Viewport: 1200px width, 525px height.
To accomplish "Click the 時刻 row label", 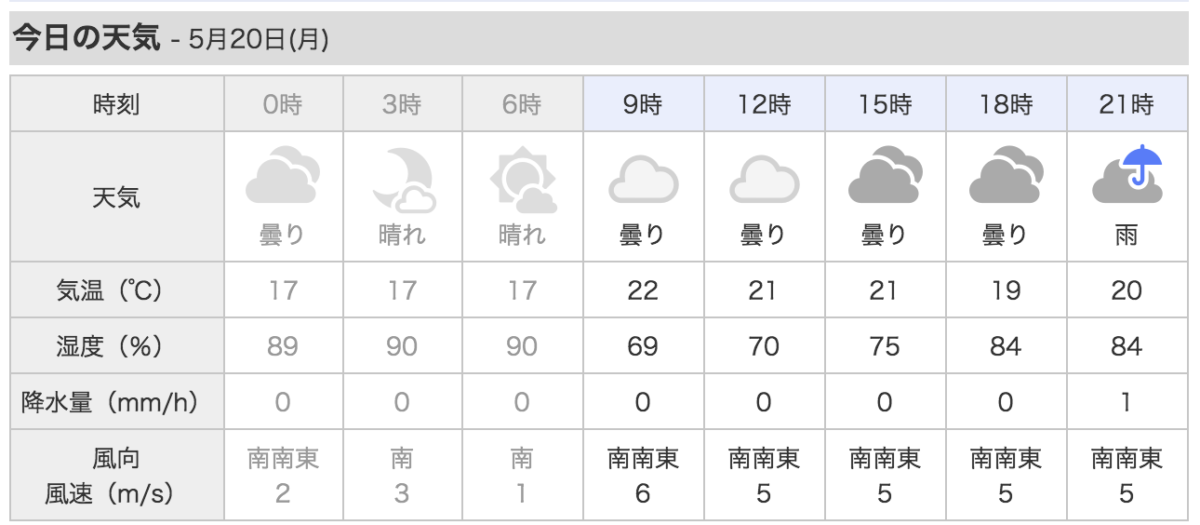I will (117, 104).
